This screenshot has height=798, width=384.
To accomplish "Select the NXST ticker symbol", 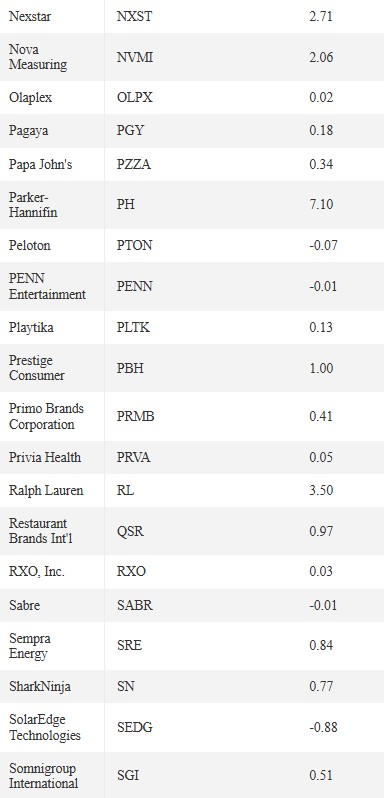I will (x=134, y=16).
